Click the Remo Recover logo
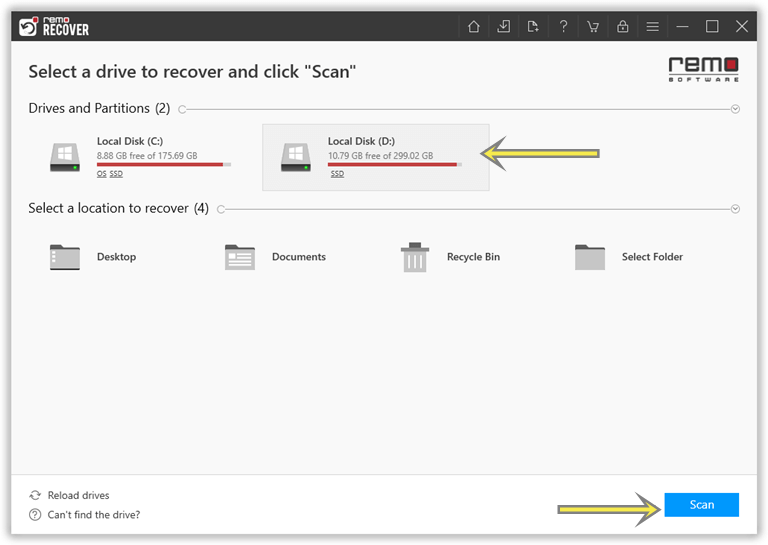The width and height of the screenshot is (768, 545). (54, 26)
